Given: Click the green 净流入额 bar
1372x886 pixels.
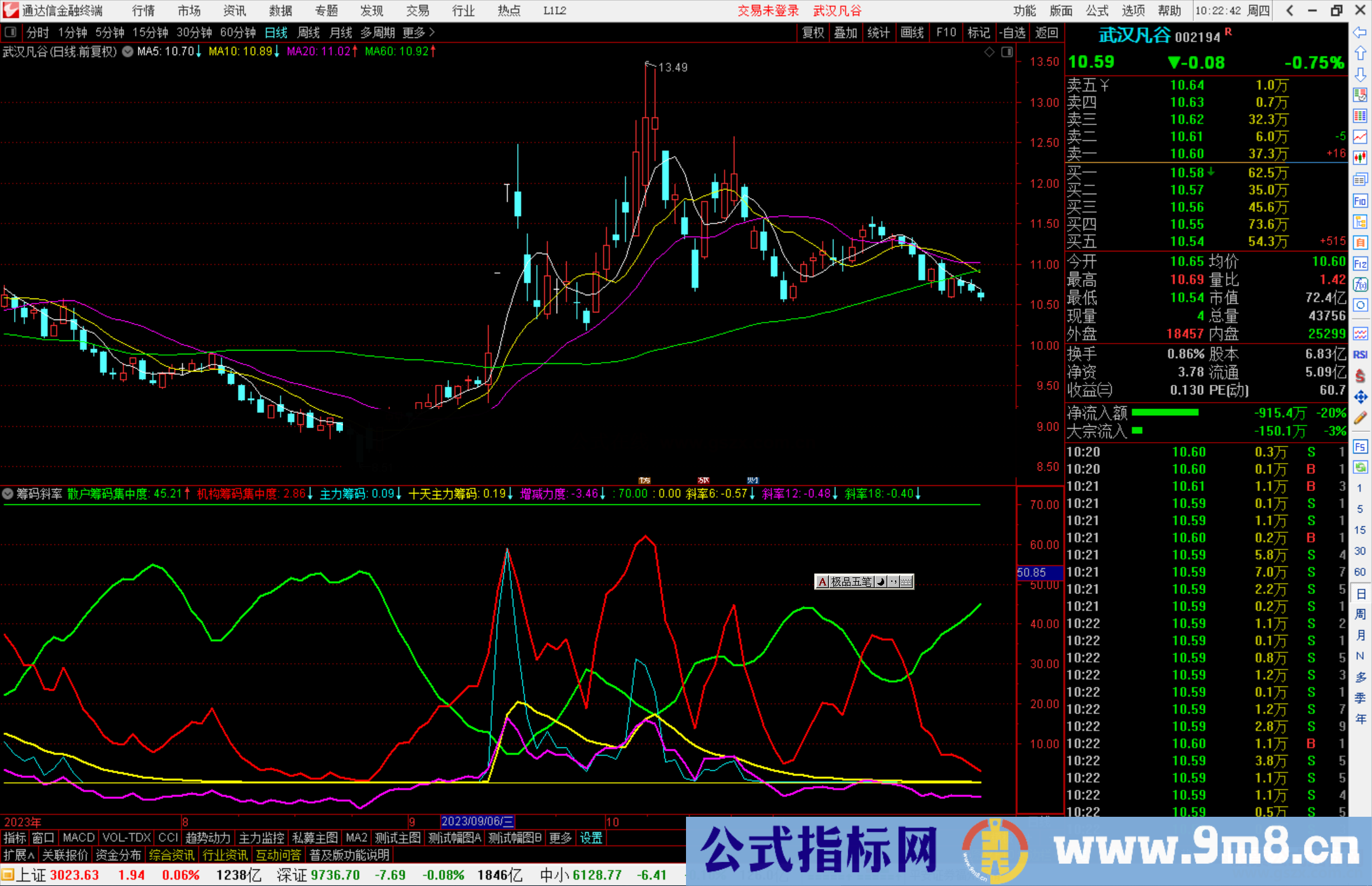Looking at the screenshot, I should coord(1165,413).
